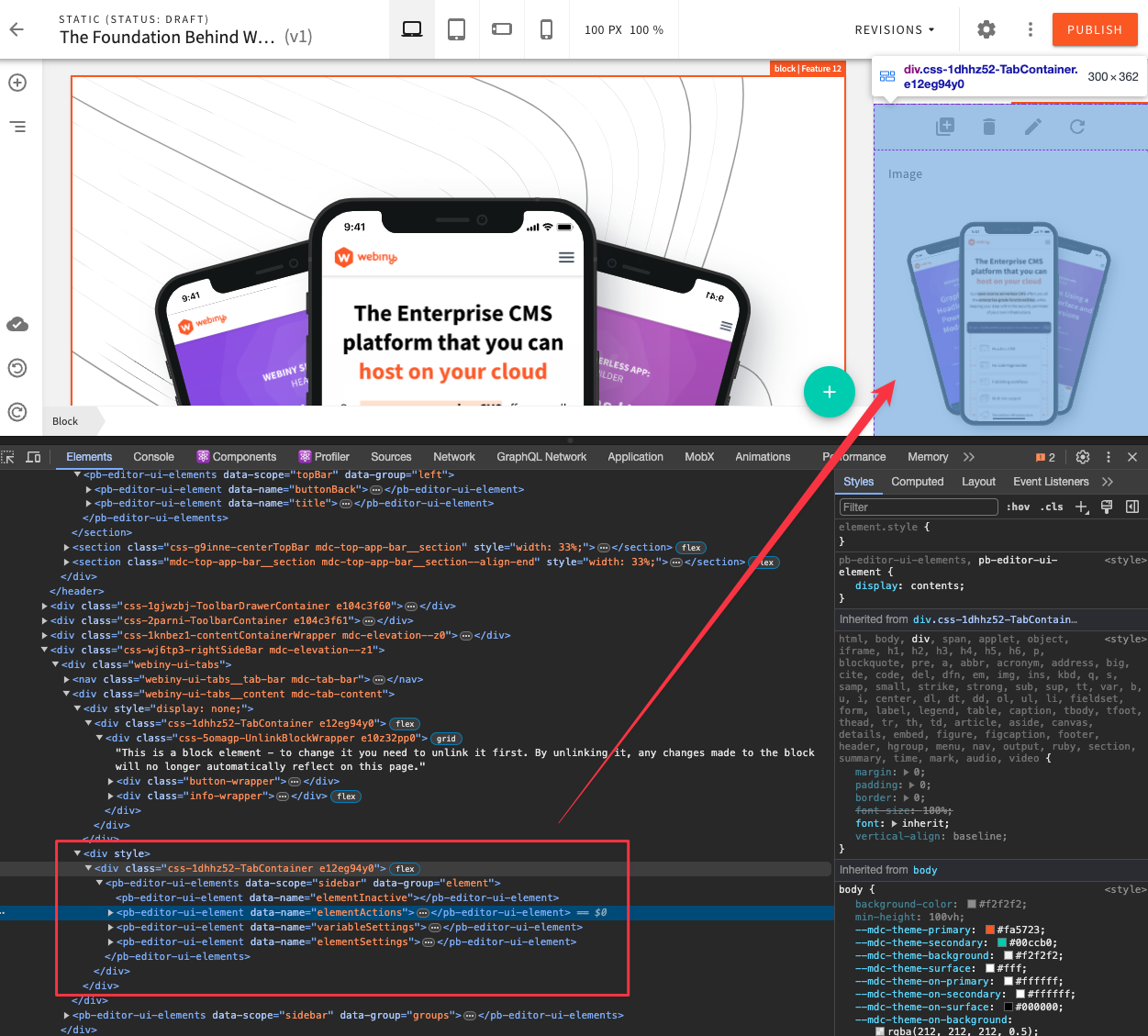Image resolution: width=1148 pixels, height=1036 pixels.
Task: Open the Computed tab in the Styles pane
Action: [917, 482]
